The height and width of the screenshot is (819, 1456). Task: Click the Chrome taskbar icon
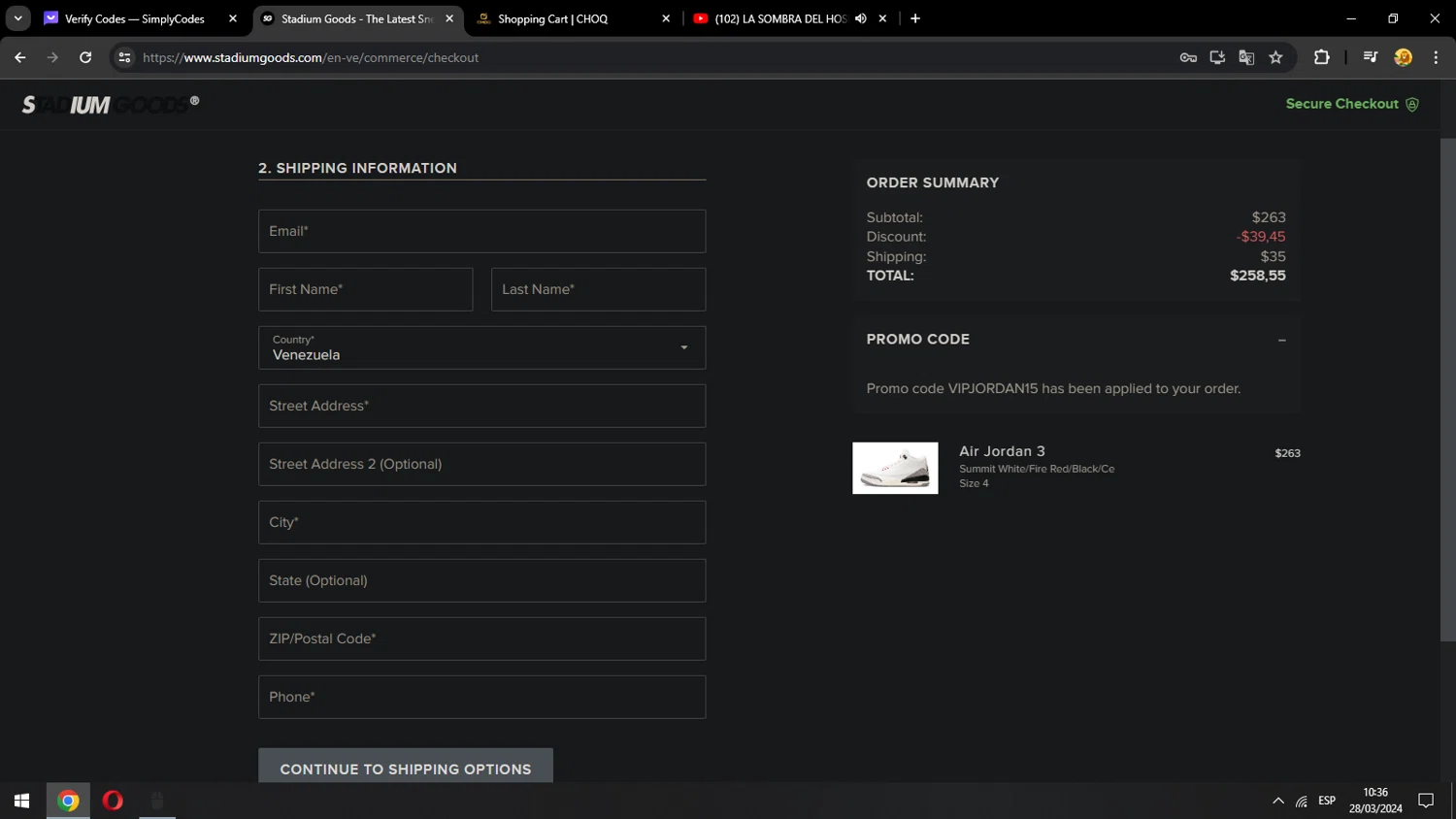tap(68, 801)
